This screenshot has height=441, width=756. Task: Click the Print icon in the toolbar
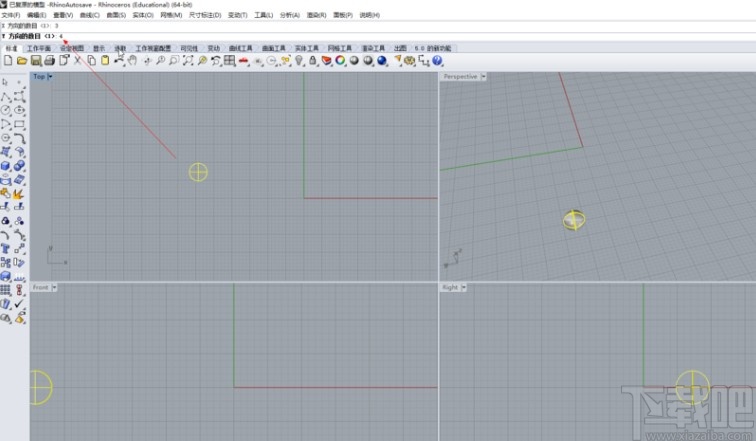(x=49, y=61)
